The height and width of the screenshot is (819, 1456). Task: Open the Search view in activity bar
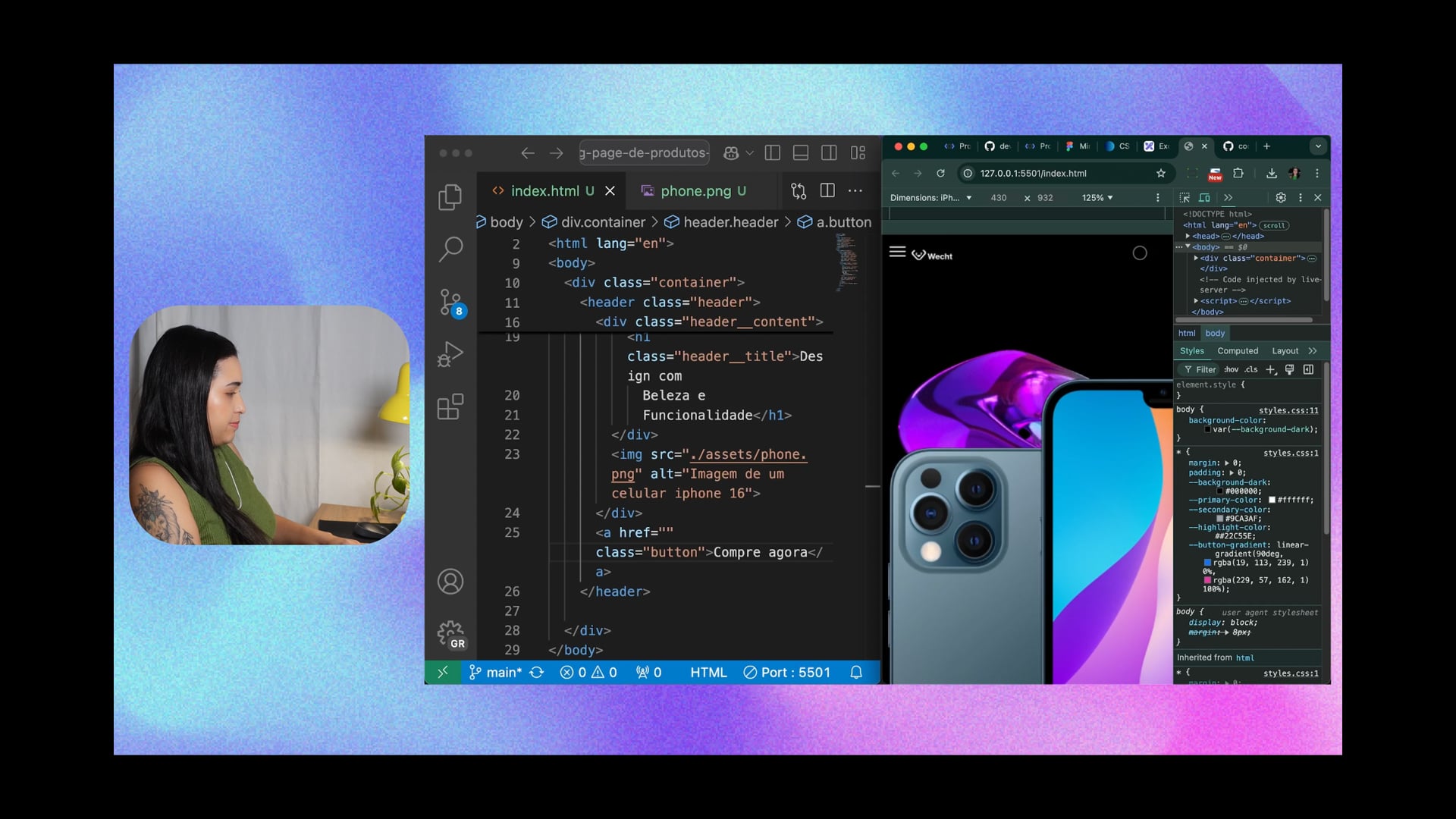pos(450,248)
